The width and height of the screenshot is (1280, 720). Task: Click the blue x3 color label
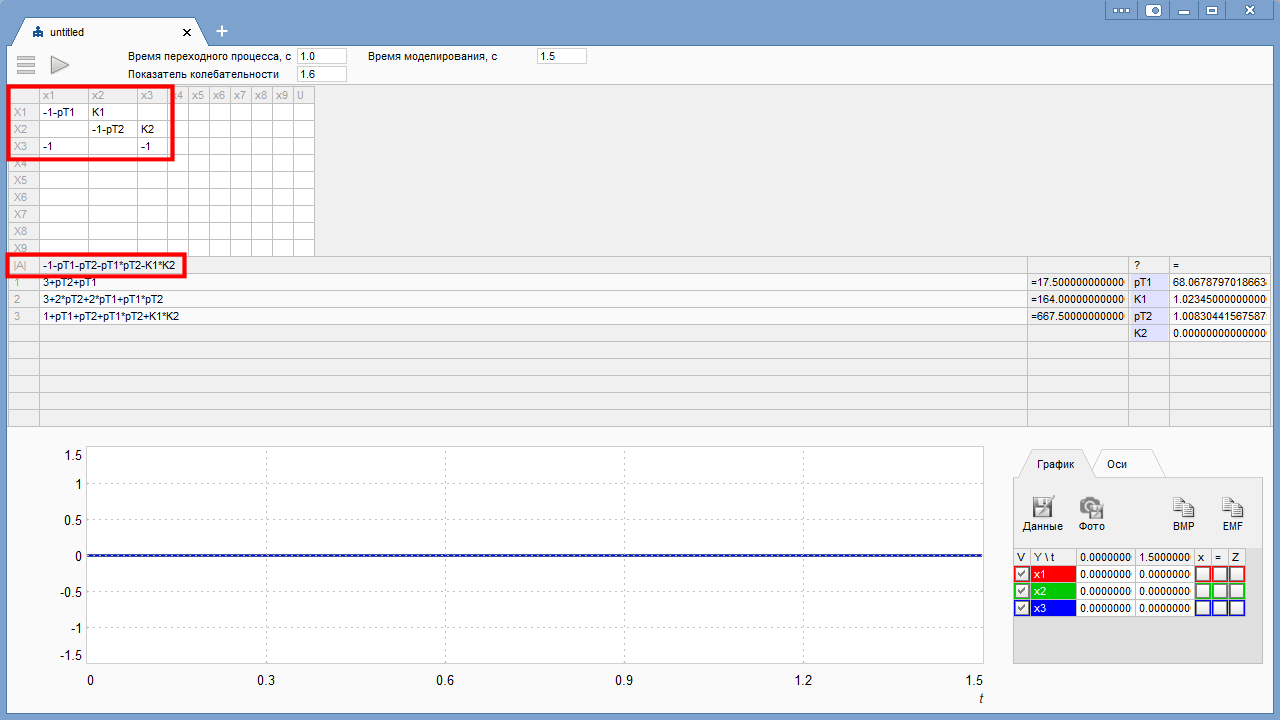point(1053,608)
